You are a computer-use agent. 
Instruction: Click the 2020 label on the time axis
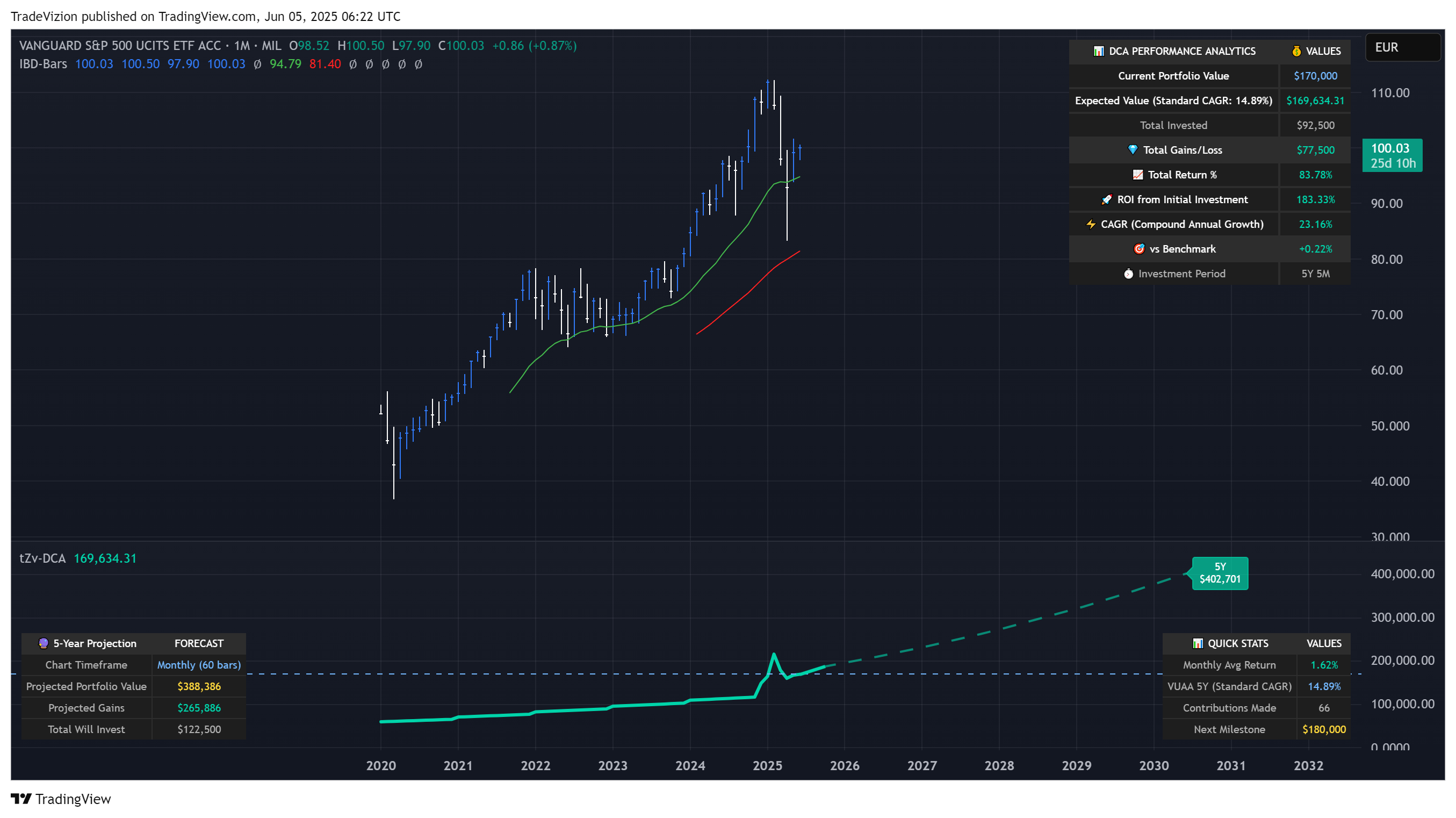(x=380, y=765)
